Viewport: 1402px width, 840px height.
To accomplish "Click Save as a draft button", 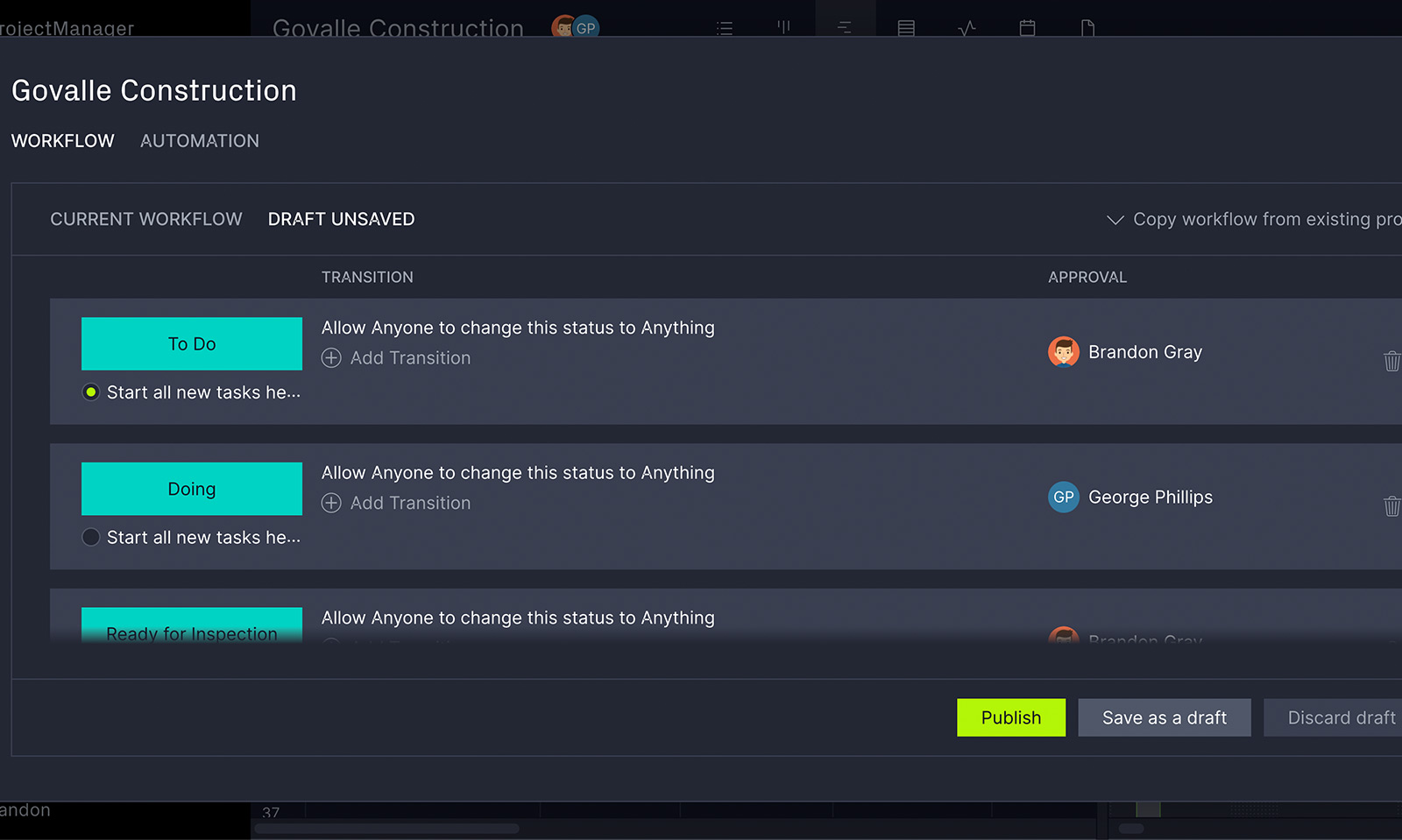I will (x=1165, y=717).
